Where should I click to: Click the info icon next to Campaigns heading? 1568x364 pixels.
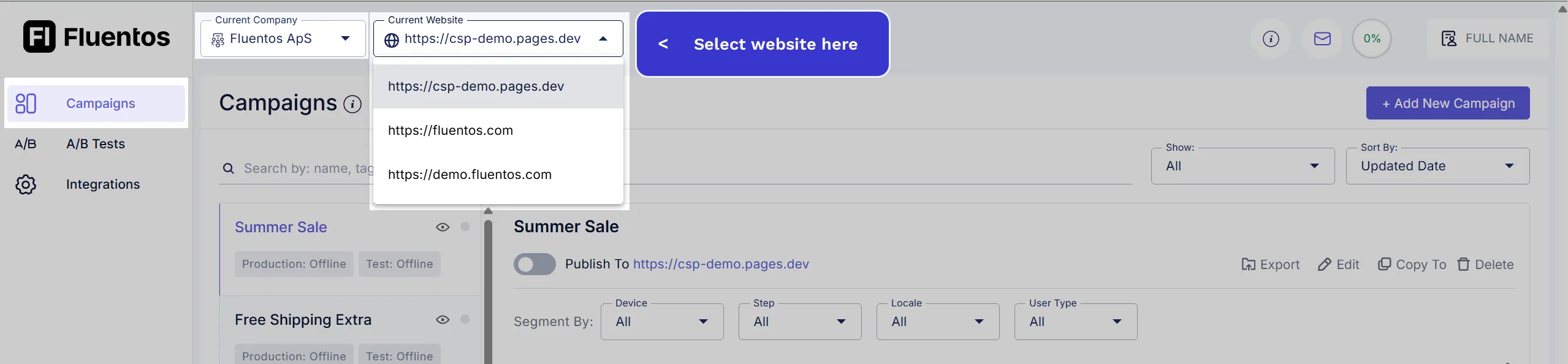pos(352,104)
